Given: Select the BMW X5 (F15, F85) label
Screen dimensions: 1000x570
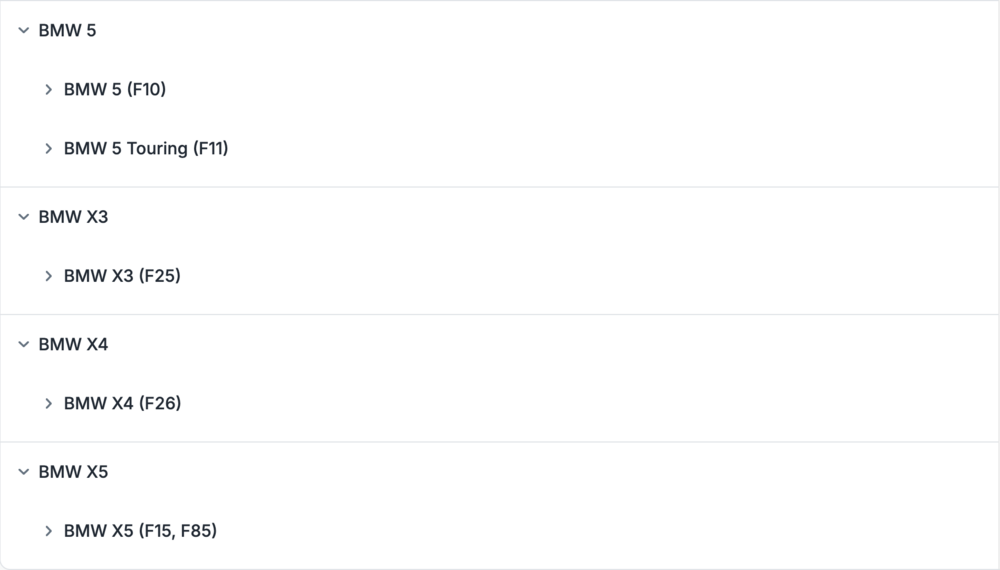Looking at the screenshot, I should pyautogui.click(x=140, y=531).
